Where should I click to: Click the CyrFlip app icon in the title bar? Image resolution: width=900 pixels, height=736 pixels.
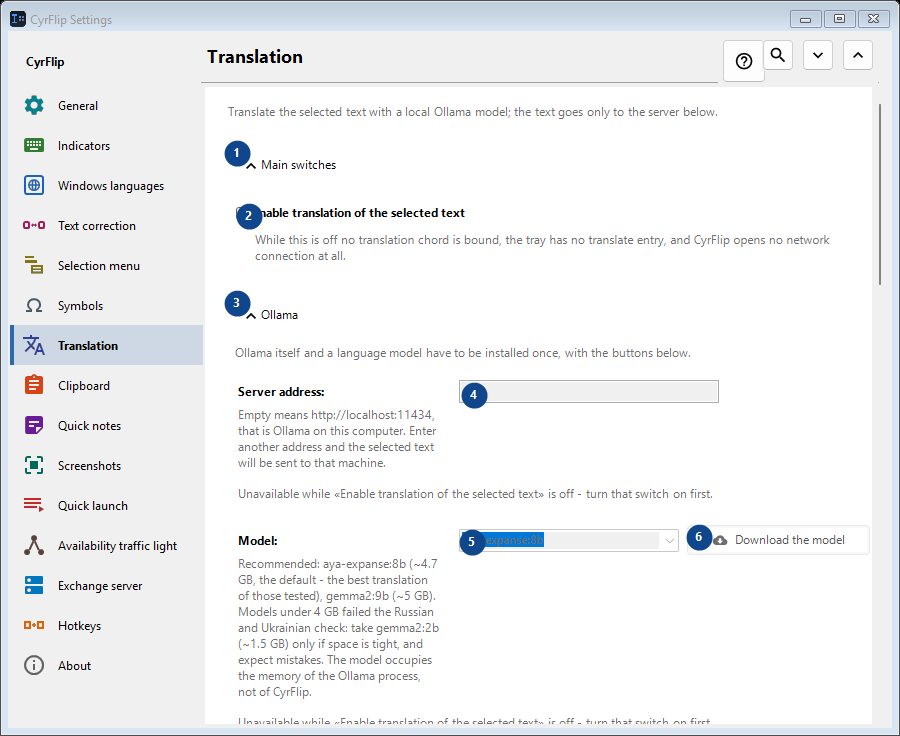[18, 19]
